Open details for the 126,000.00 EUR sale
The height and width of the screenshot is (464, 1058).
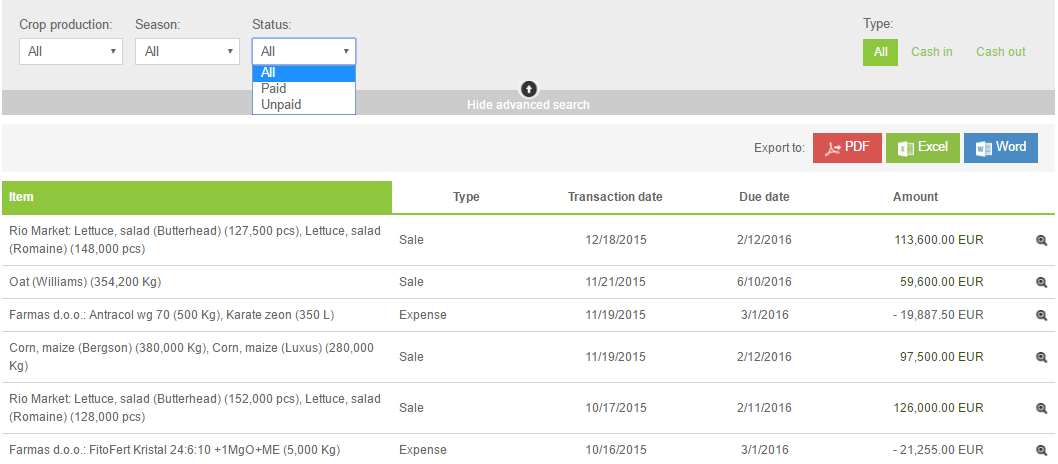coord(1041,408)
